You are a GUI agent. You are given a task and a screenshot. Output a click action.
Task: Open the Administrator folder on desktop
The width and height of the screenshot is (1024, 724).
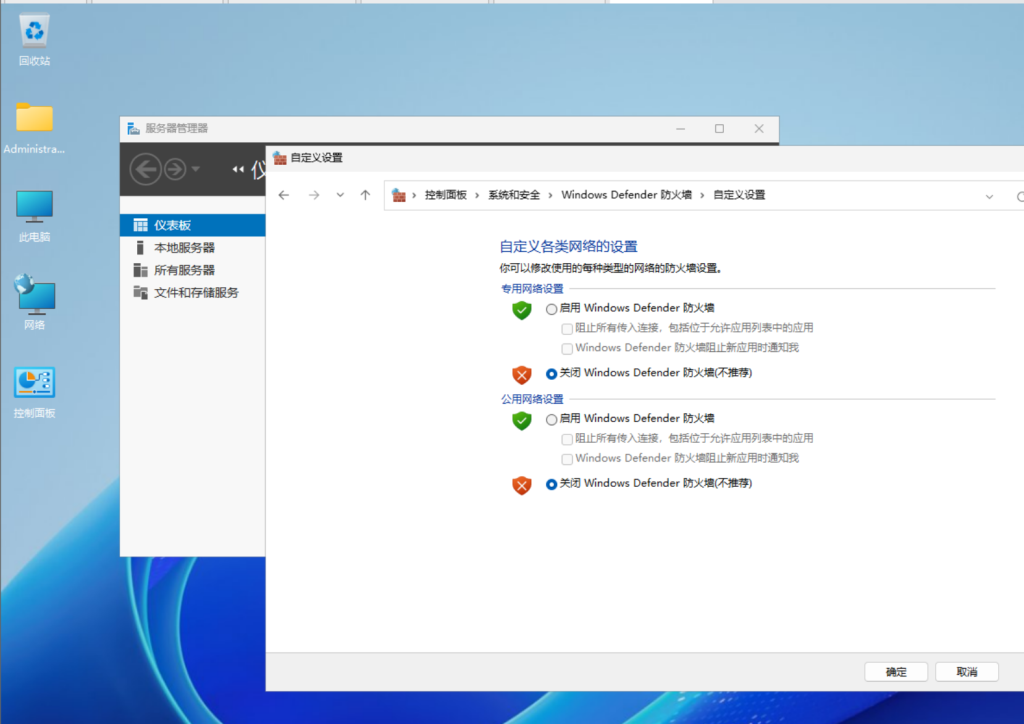tap(34, 128)
